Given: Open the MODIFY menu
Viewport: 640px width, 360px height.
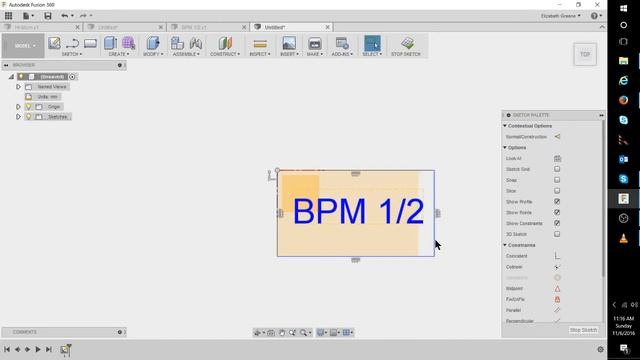Looking at the screenshot, I should click(153, 54).
